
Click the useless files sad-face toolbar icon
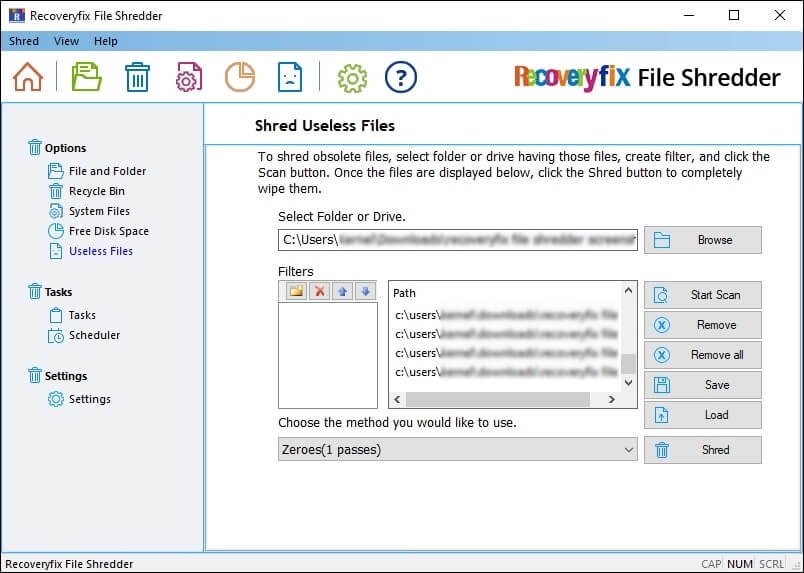[x=289, y=77]
